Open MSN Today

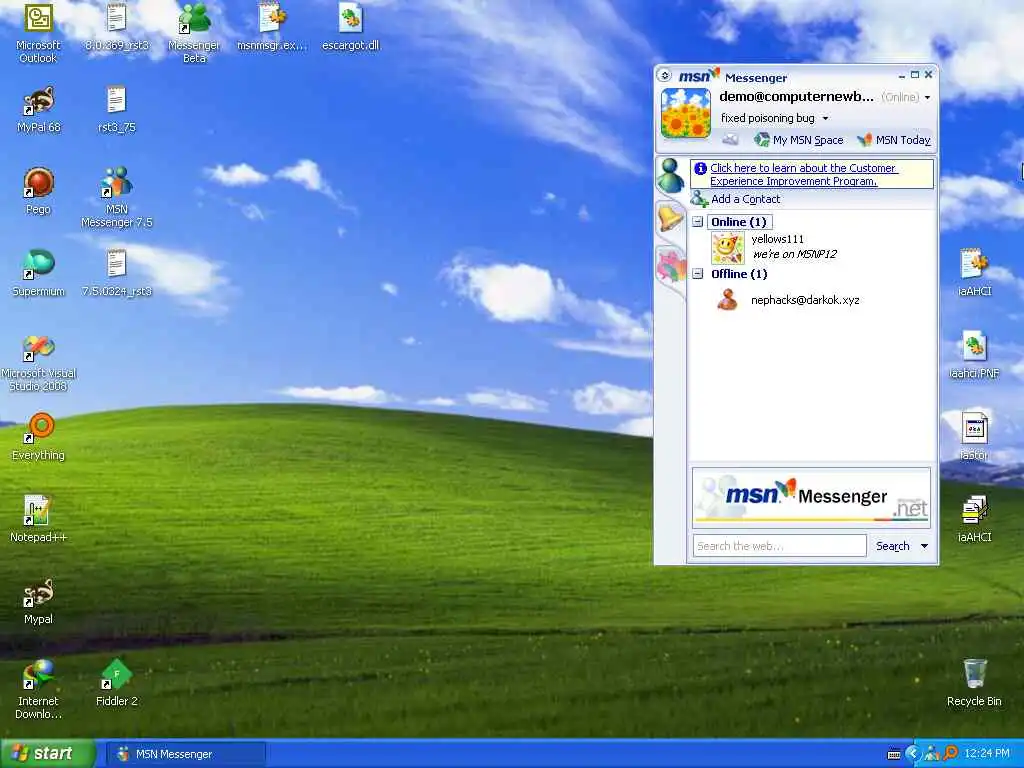(894, 140)
